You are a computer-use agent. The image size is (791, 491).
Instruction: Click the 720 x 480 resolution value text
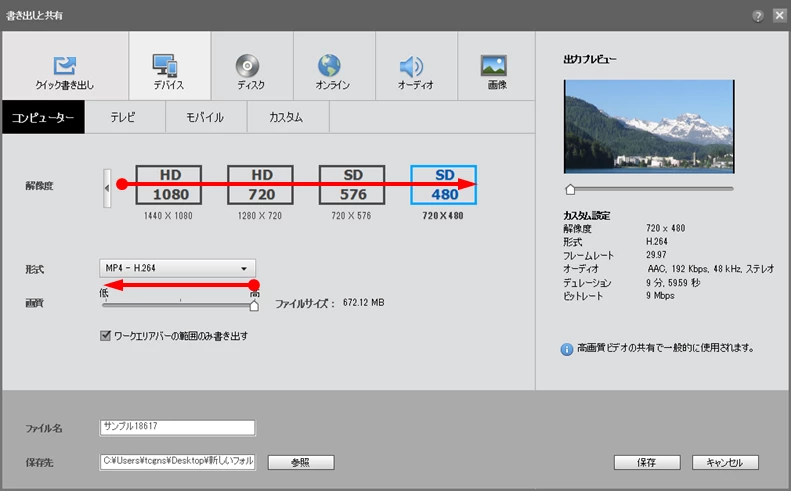coord(666,228)
